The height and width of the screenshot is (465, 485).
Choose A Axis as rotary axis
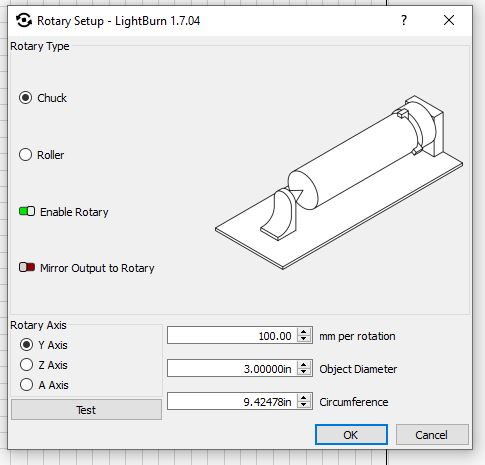(x=26, y=385)
